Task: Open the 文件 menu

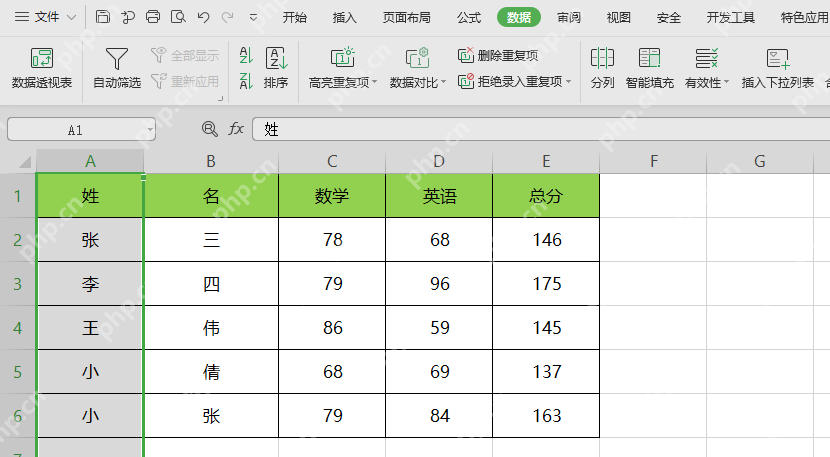Action: tap(46, 17)
